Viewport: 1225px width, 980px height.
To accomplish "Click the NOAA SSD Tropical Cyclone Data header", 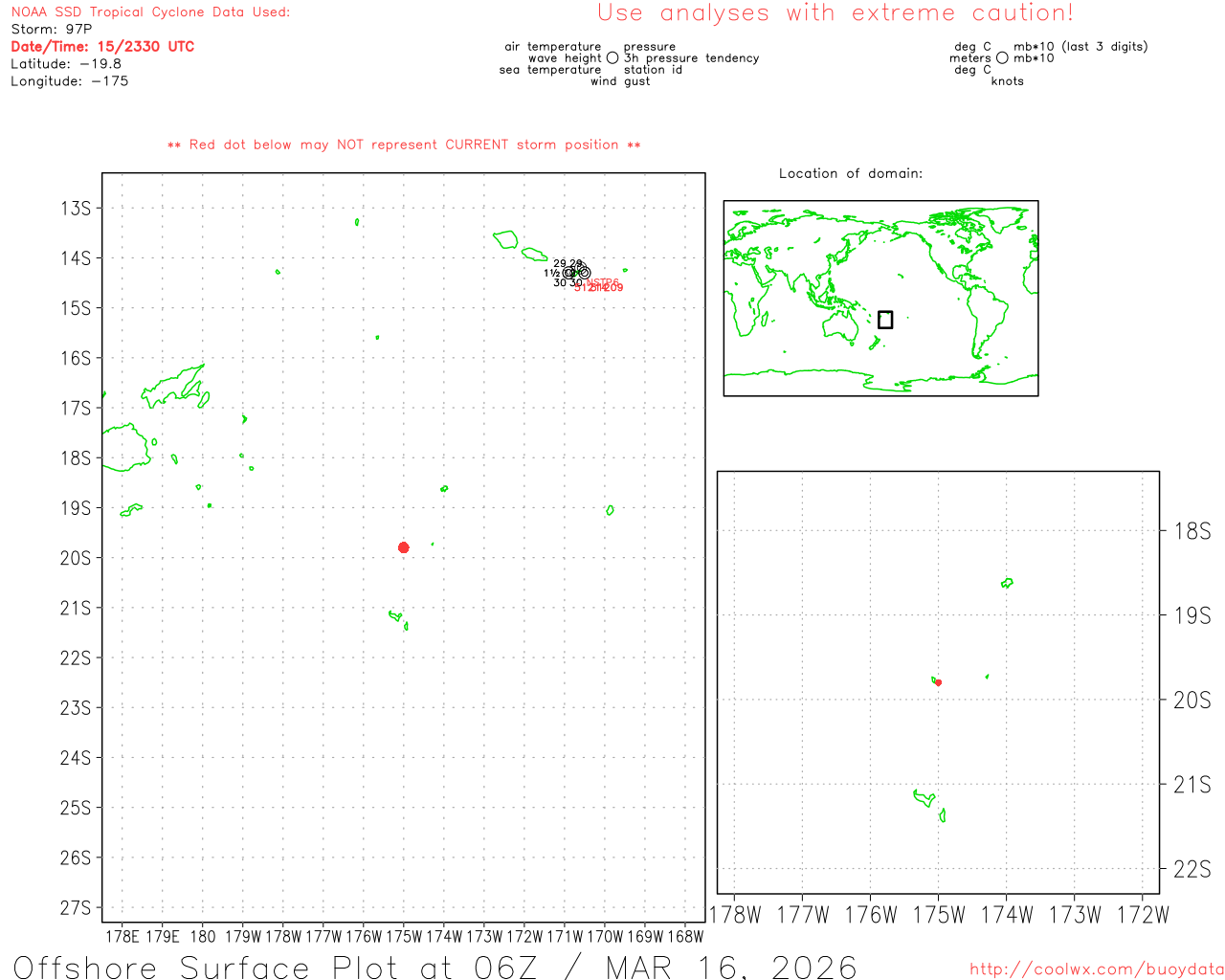I will click(x=150, y=12).
